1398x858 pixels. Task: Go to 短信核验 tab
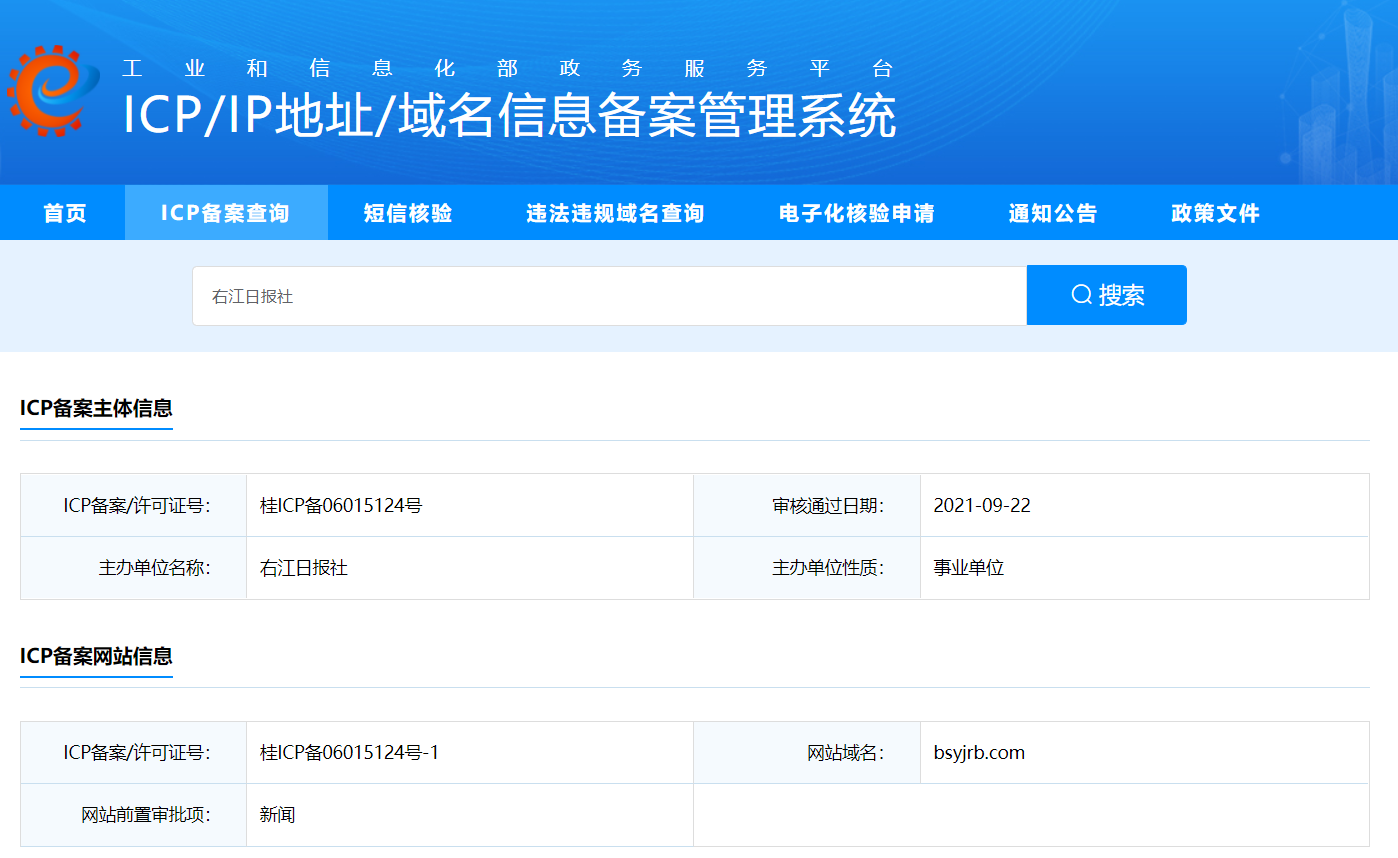click(408, 213)
